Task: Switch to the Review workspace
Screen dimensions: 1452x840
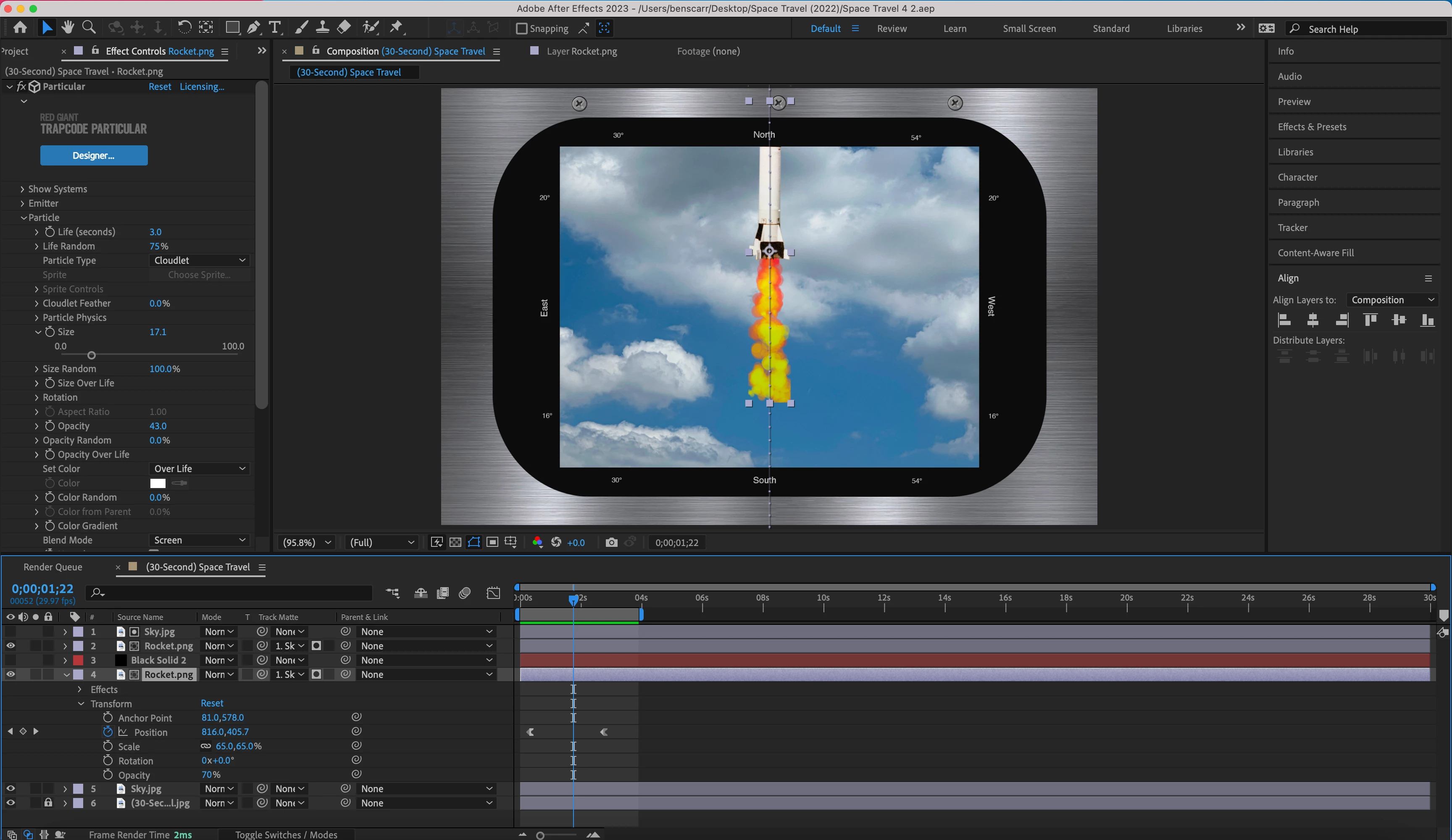Action: [892, 28]
